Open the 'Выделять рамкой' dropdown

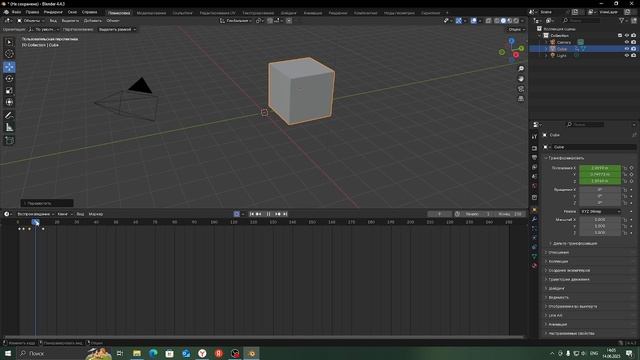click(118, 29)
